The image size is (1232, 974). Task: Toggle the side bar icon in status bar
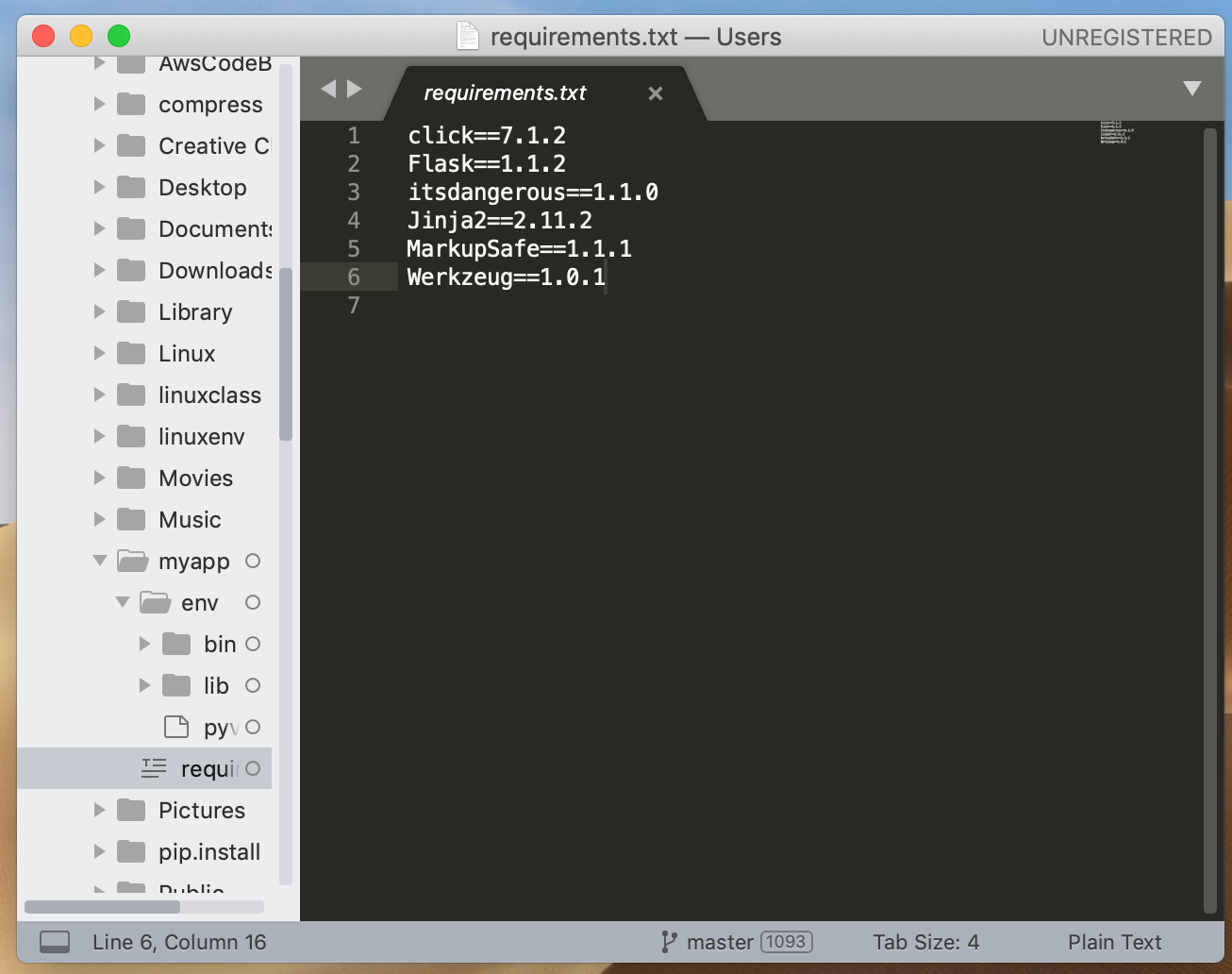coord(55,942)
